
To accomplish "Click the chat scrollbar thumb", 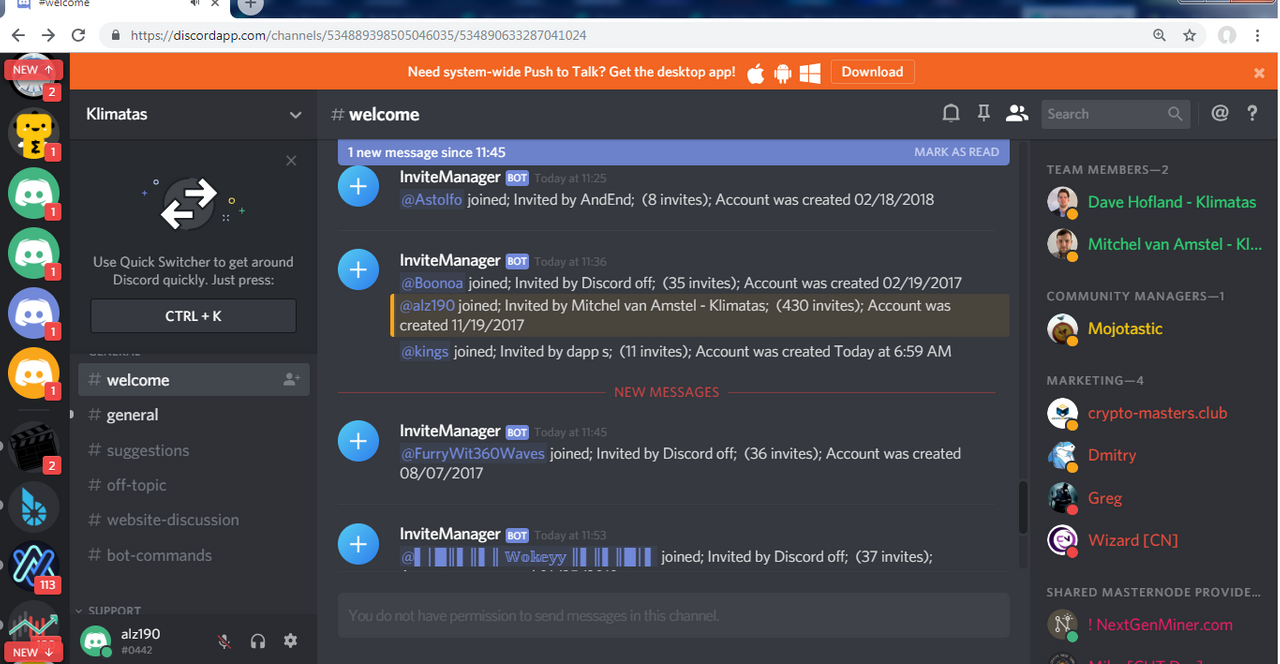I will [x=1021, y=507].
